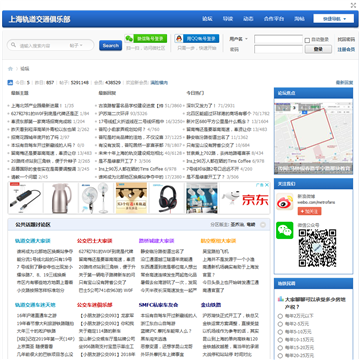
Task: Expand the username login-type dropdown
Action: click(x=238, y=39)
